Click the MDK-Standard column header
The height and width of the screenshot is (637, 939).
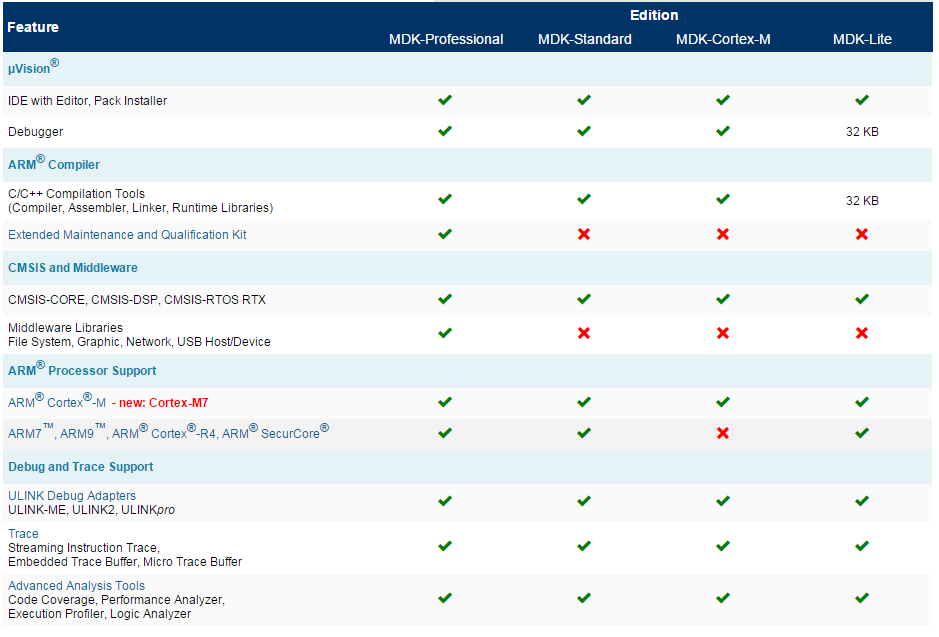(584, 39)
